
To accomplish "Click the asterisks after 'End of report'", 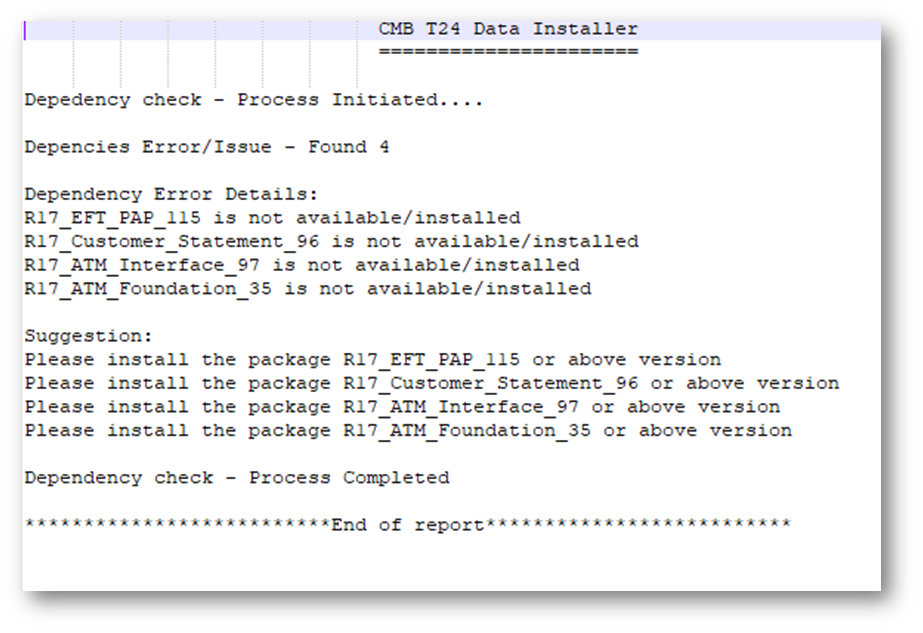I will 638,525.
